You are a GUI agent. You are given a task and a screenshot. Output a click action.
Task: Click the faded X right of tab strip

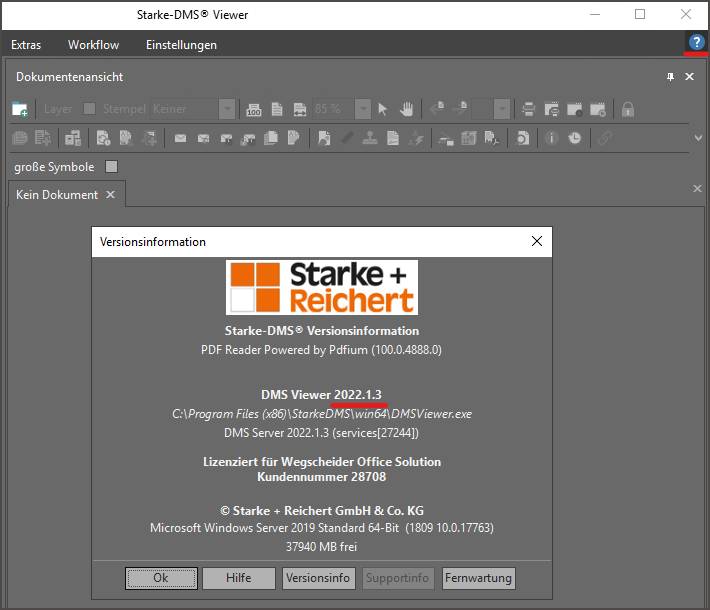697,188
